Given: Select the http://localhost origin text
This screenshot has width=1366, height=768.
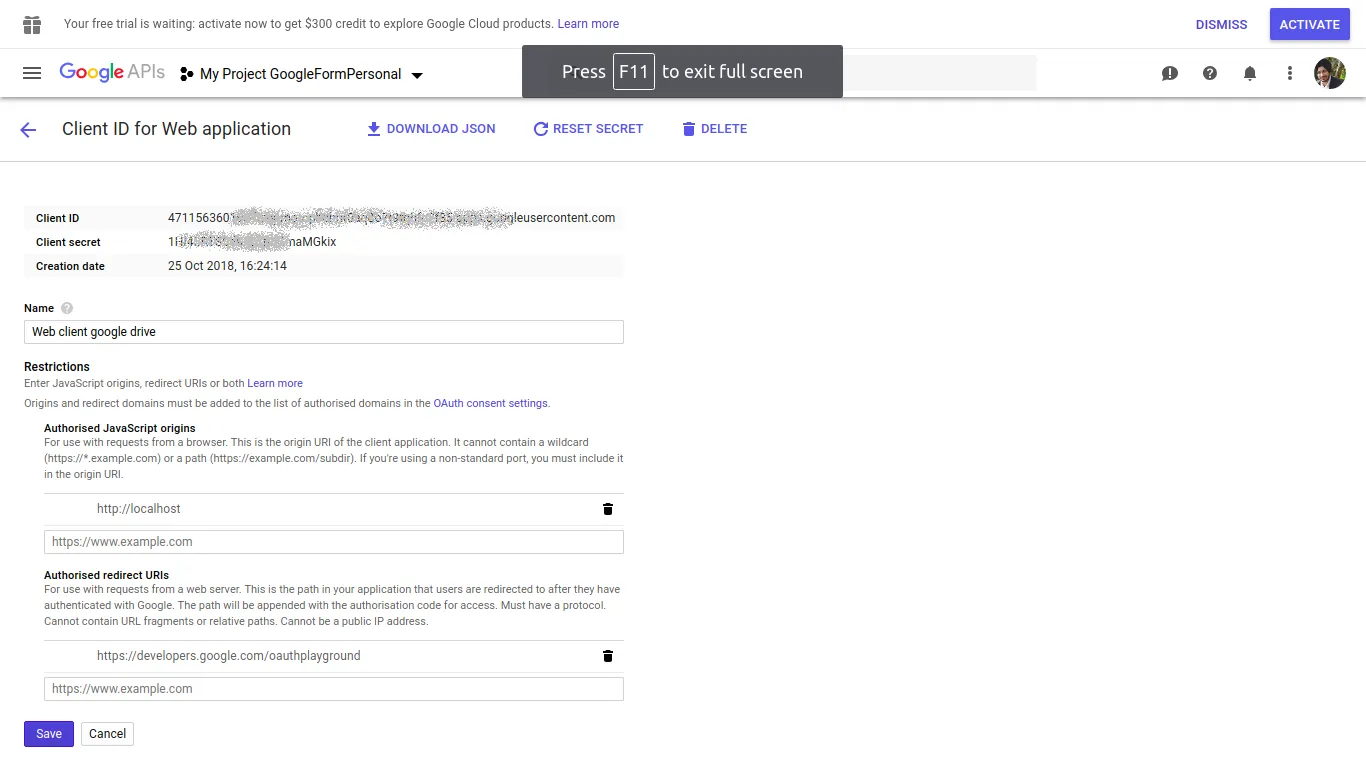Looking at the screenshot, I should click(139, 509).
